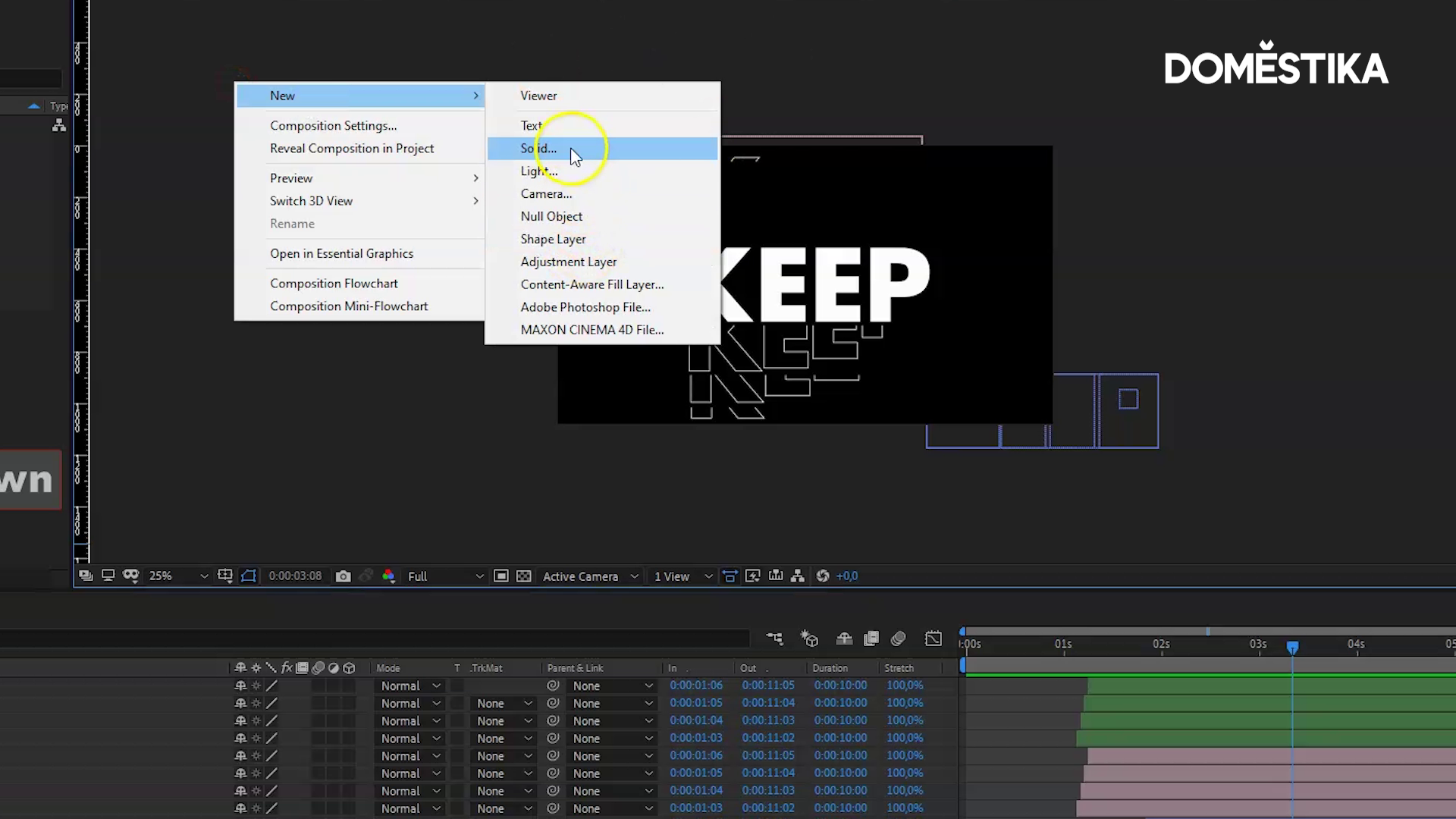Screen dimensions: 1456x819
Task: Open the 1 View layout dropdown
Action: pyautogui.click(x=682, y=576)
